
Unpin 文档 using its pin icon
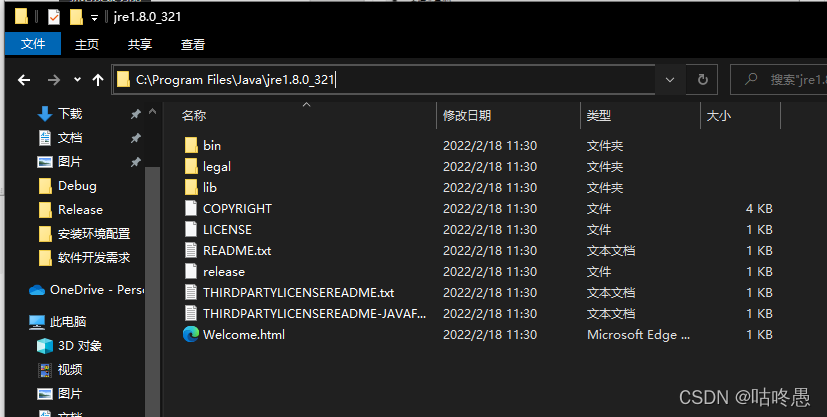(136, 138)
